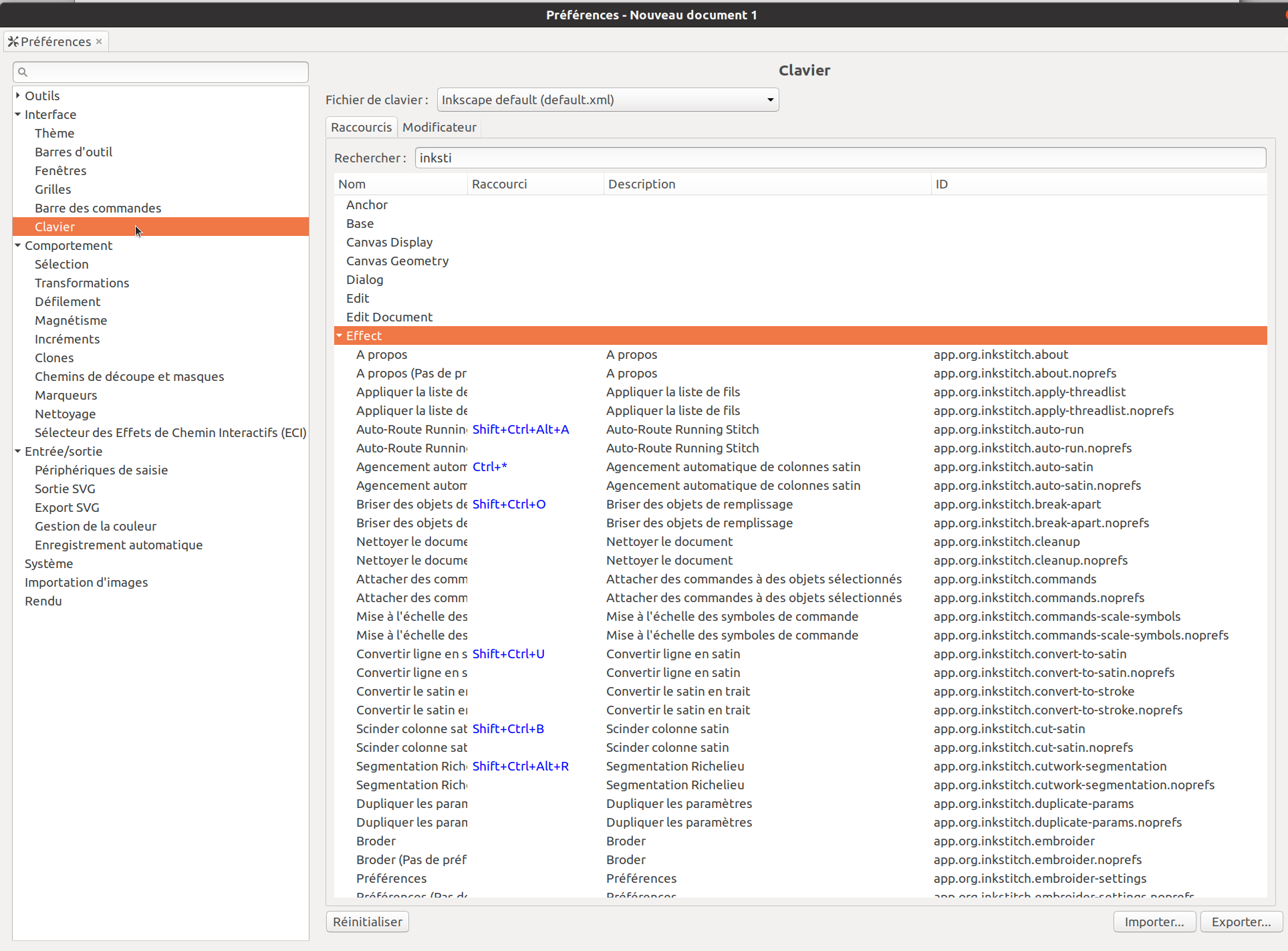The image size is (1288, 951).
Task: Select the Canvas Display shortcut group
Action: click(x=389, y=242)
